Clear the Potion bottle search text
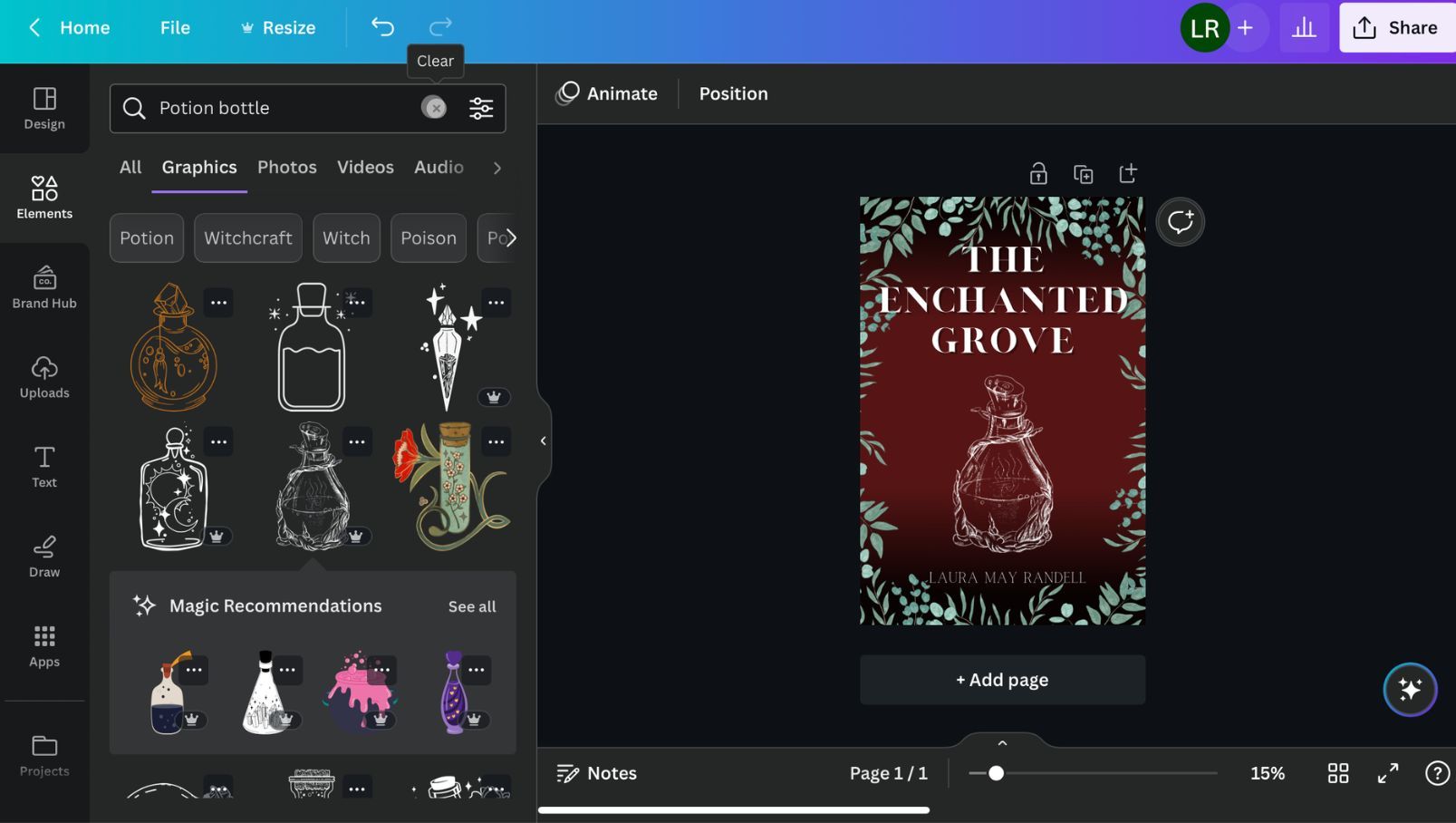The height and width of the screenshot is (823, 1456). click(435, 108)
